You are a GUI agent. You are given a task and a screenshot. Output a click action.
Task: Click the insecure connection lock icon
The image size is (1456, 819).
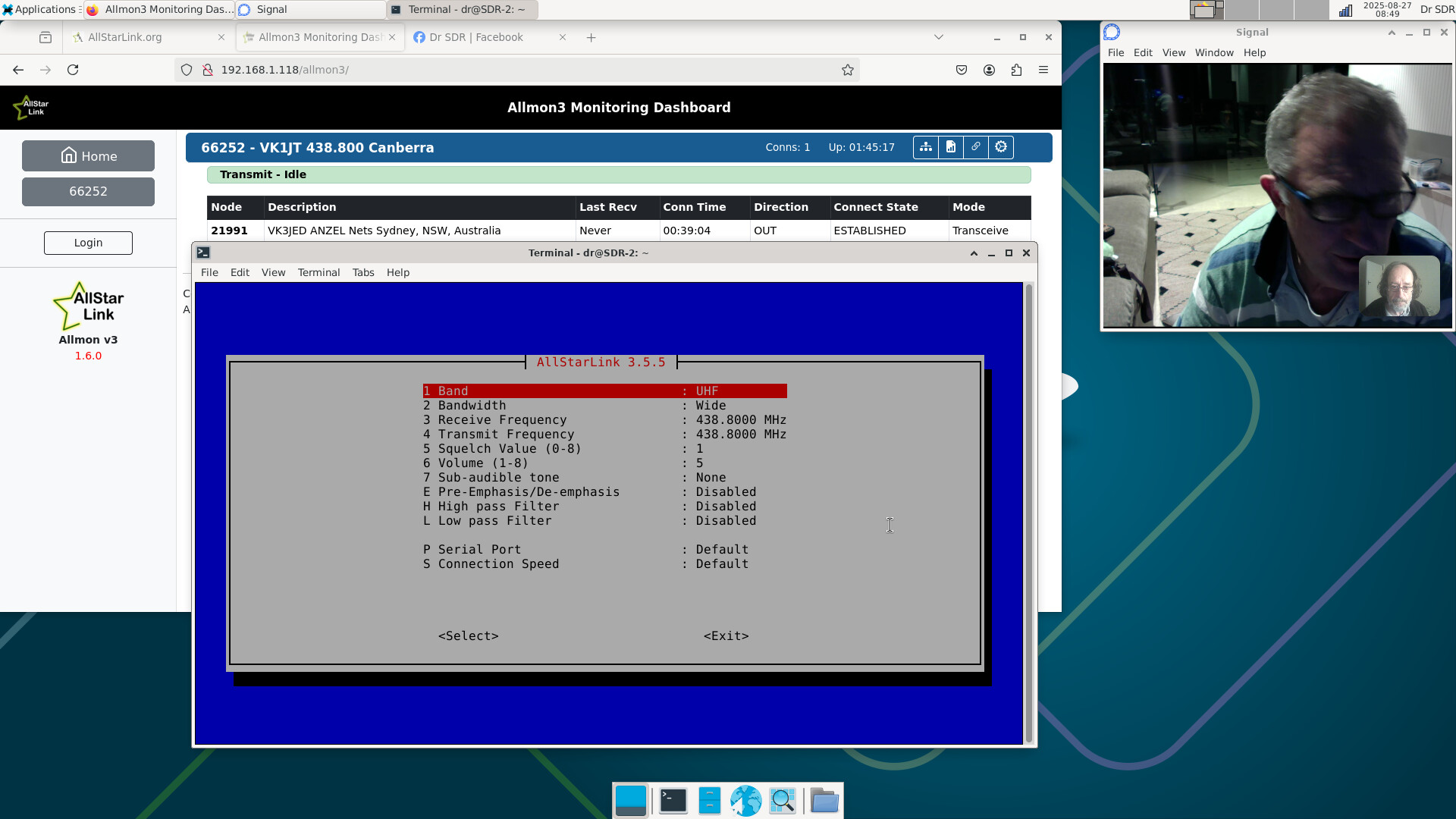click(207, 70)
